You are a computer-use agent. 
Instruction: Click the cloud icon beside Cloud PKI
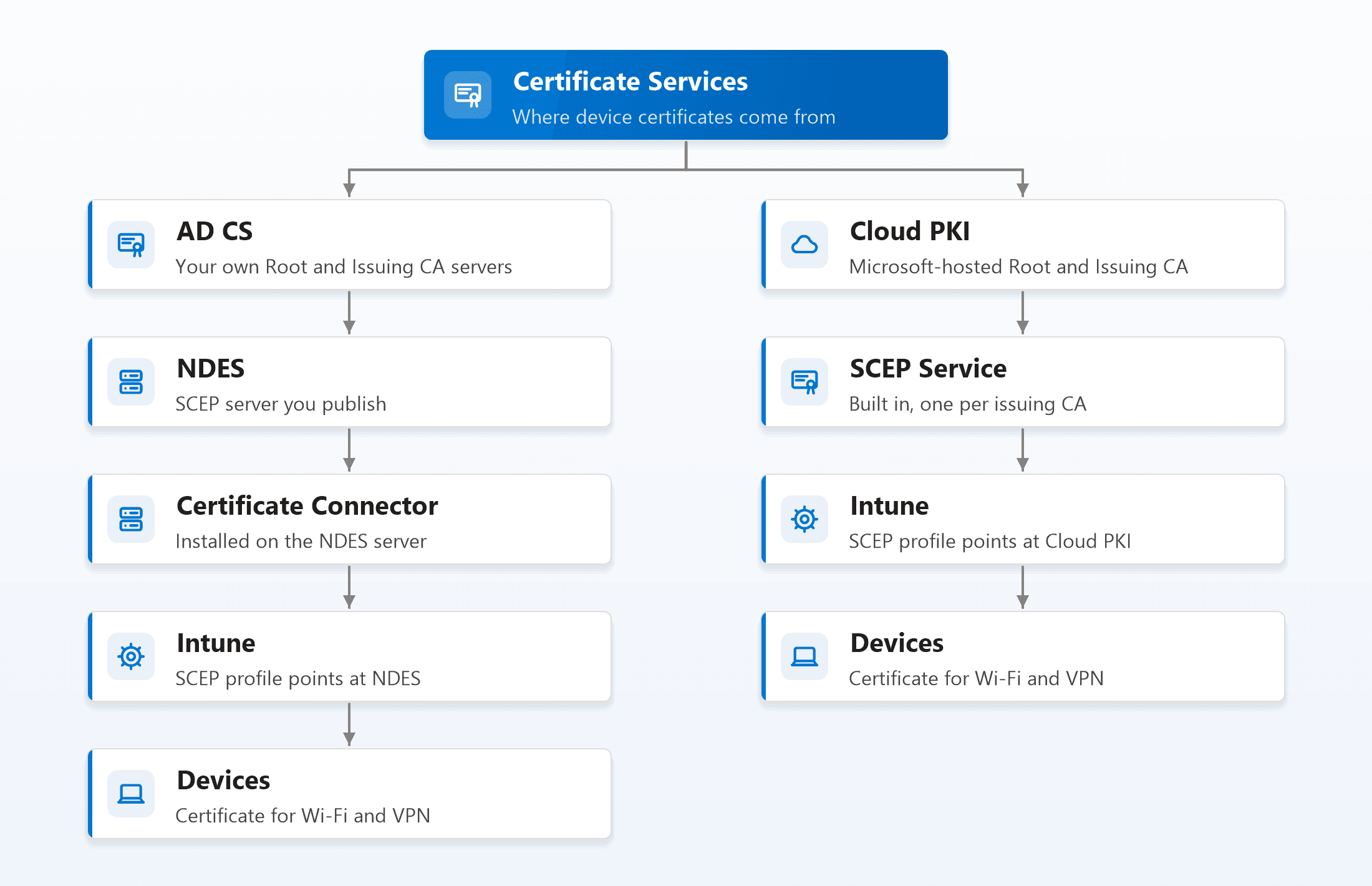(804, 245)
